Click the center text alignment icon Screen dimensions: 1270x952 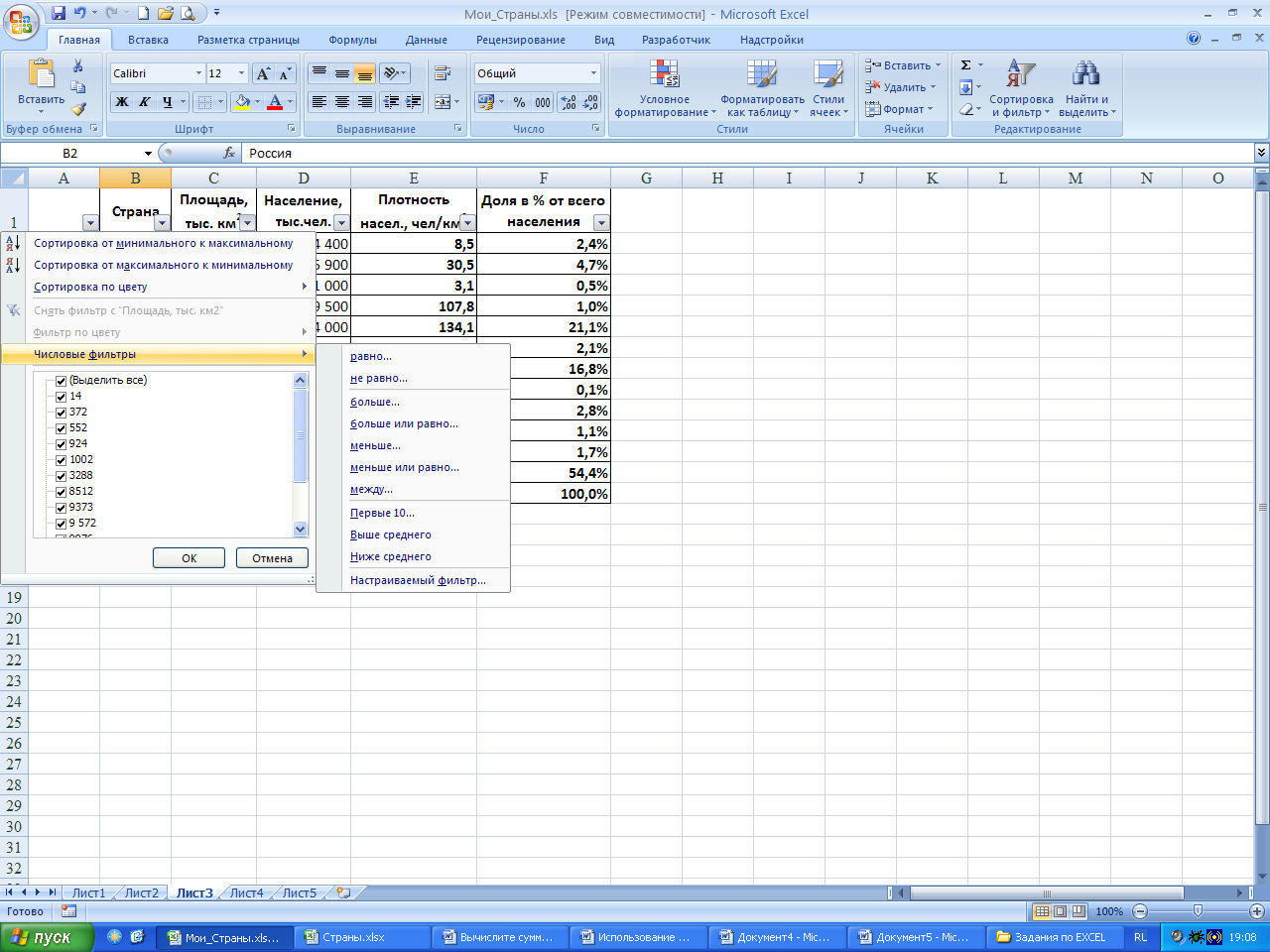point(341,101)
